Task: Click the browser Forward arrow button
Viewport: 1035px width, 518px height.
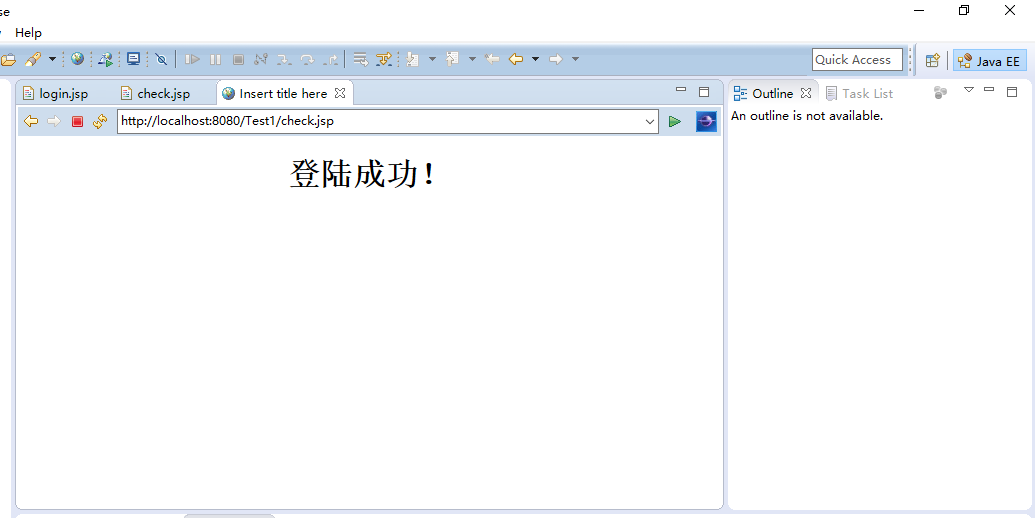Action: [x=54, y=121]
